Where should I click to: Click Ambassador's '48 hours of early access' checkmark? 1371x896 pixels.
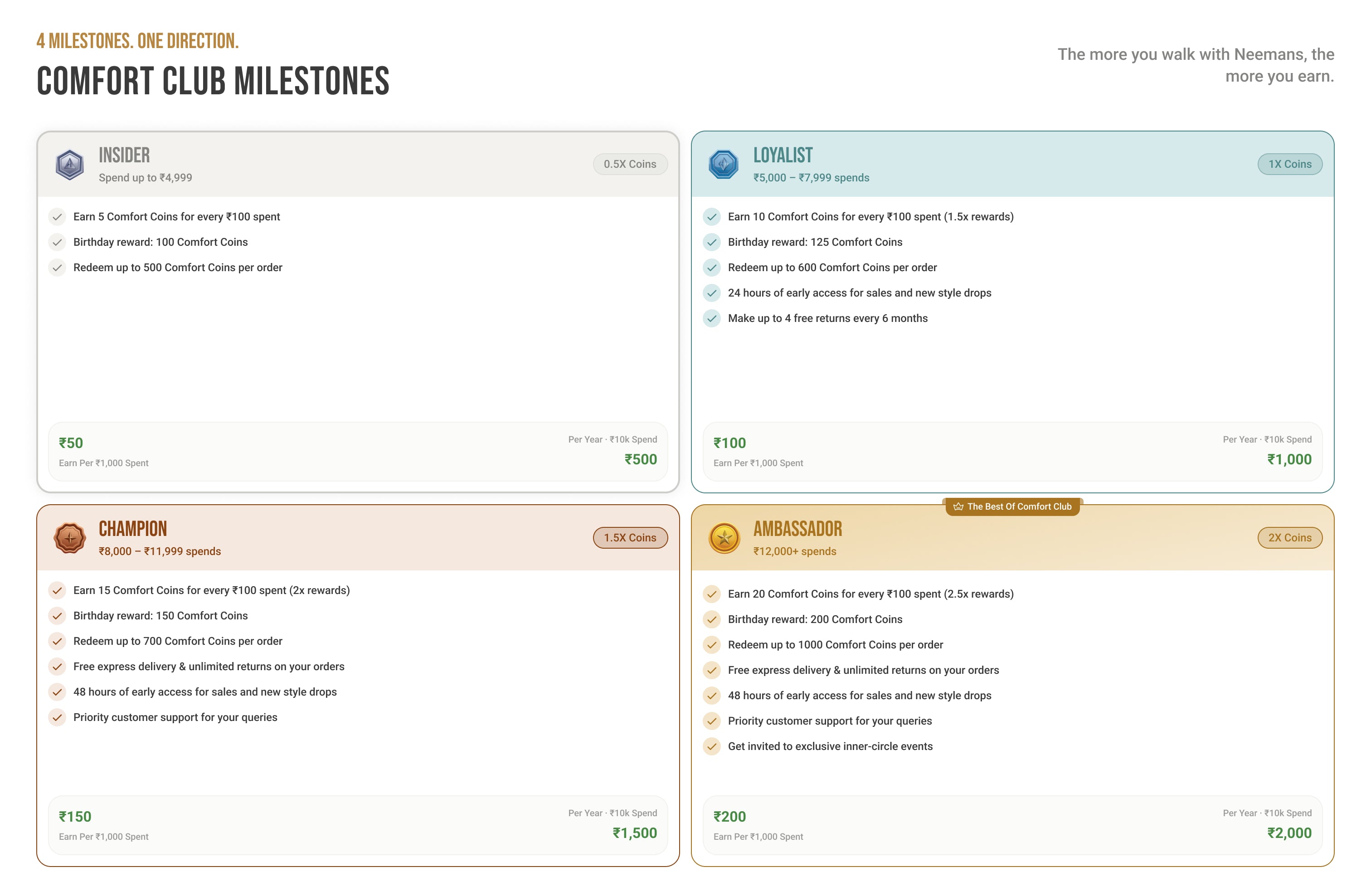[x=711, y=696]
